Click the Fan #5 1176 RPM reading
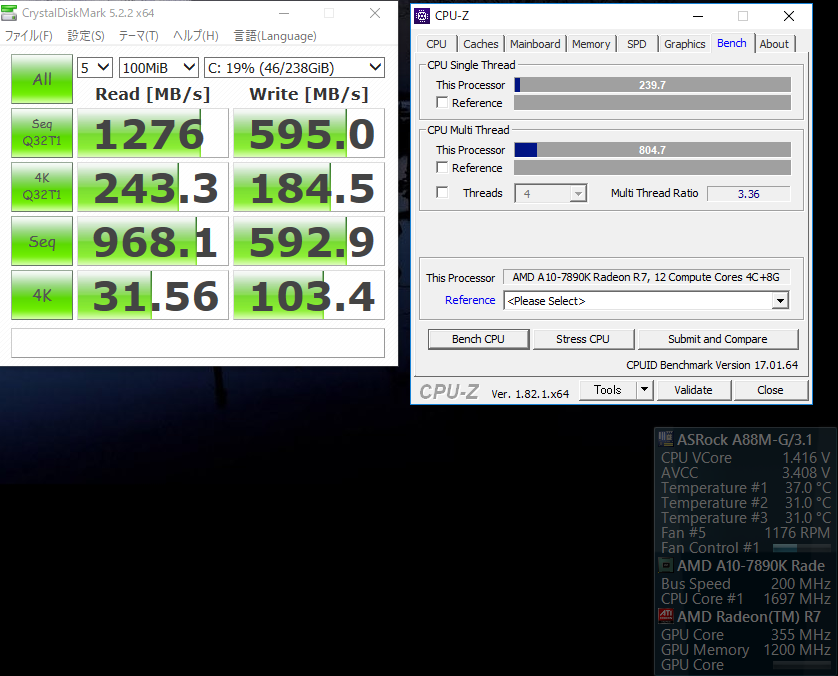This screenshot has width=838, height=676. click(745, 533)
